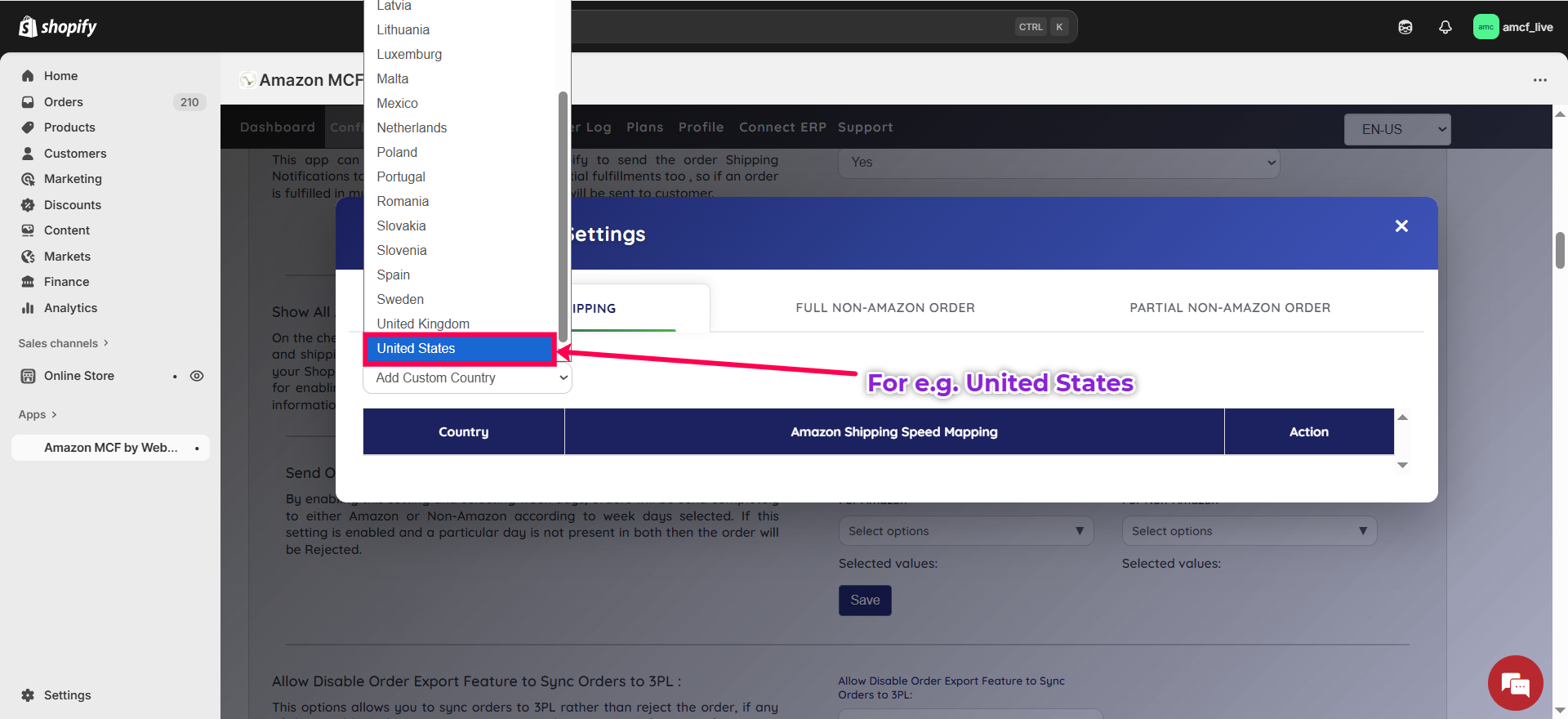Switch to Partial Non-Amazon Order tab
The width and height of the screenshot is (1568, 719).
(x=1229, y=308)
